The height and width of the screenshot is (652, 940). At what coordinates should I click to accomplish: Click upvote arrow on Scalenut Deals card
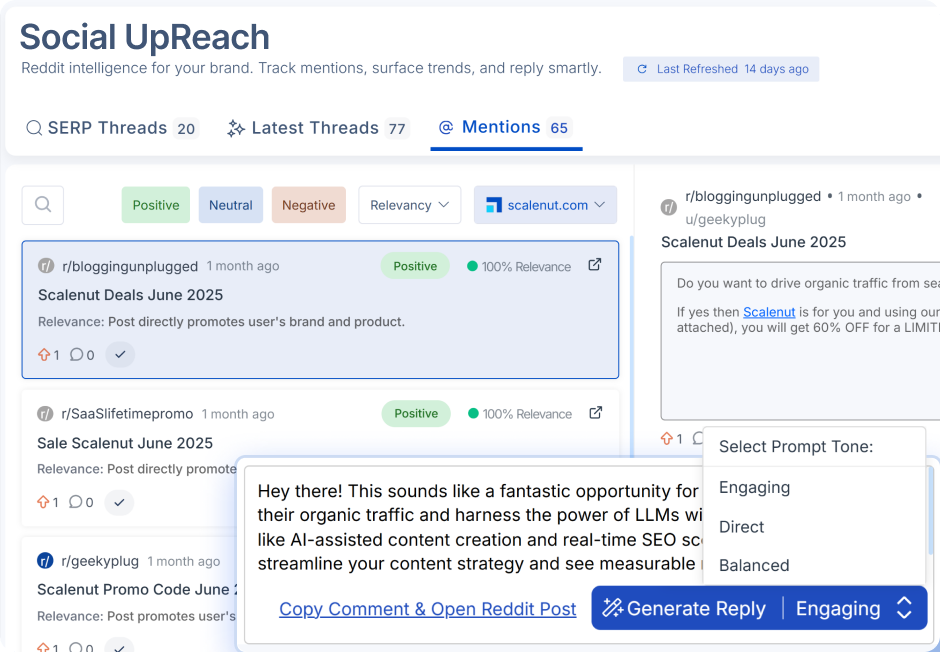click(x=44, y=354)
